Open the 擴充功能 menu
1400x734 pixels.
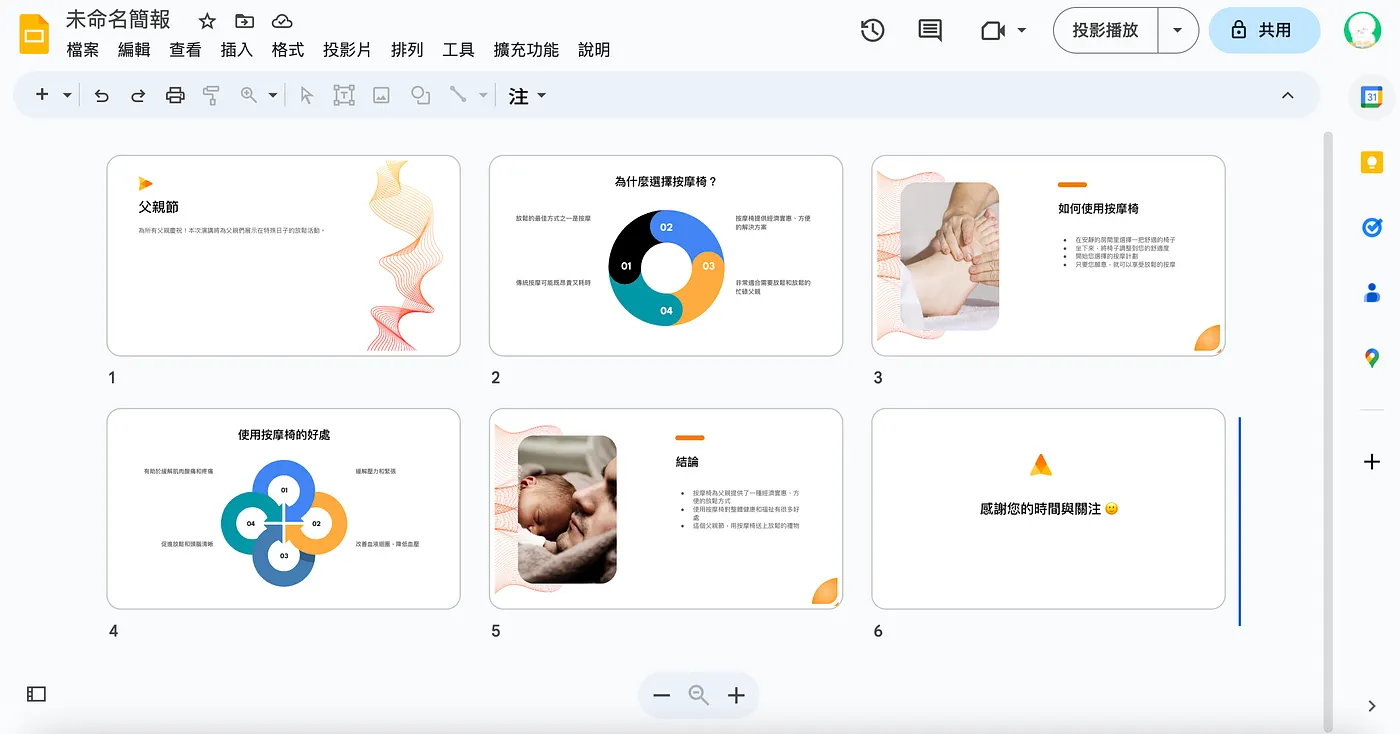click(526, 50)
